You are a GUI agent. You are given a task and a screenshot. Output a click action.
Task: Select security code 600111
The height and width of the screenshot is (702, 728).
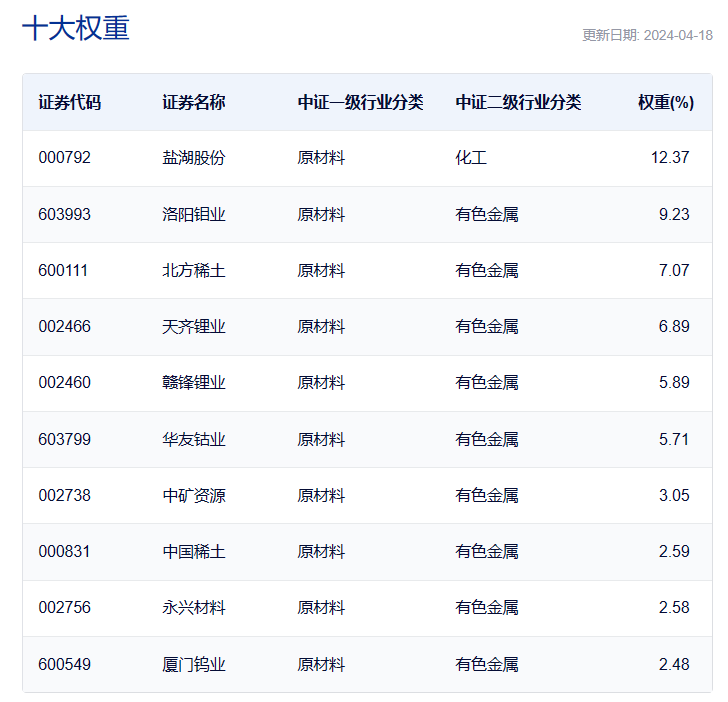63,270
